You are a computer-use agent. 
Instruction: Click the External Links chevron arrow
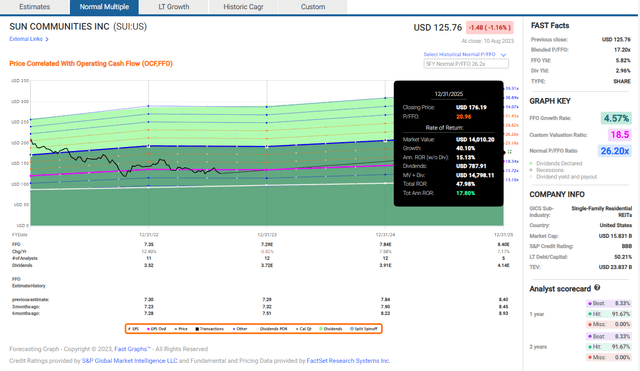coord(47,39)
